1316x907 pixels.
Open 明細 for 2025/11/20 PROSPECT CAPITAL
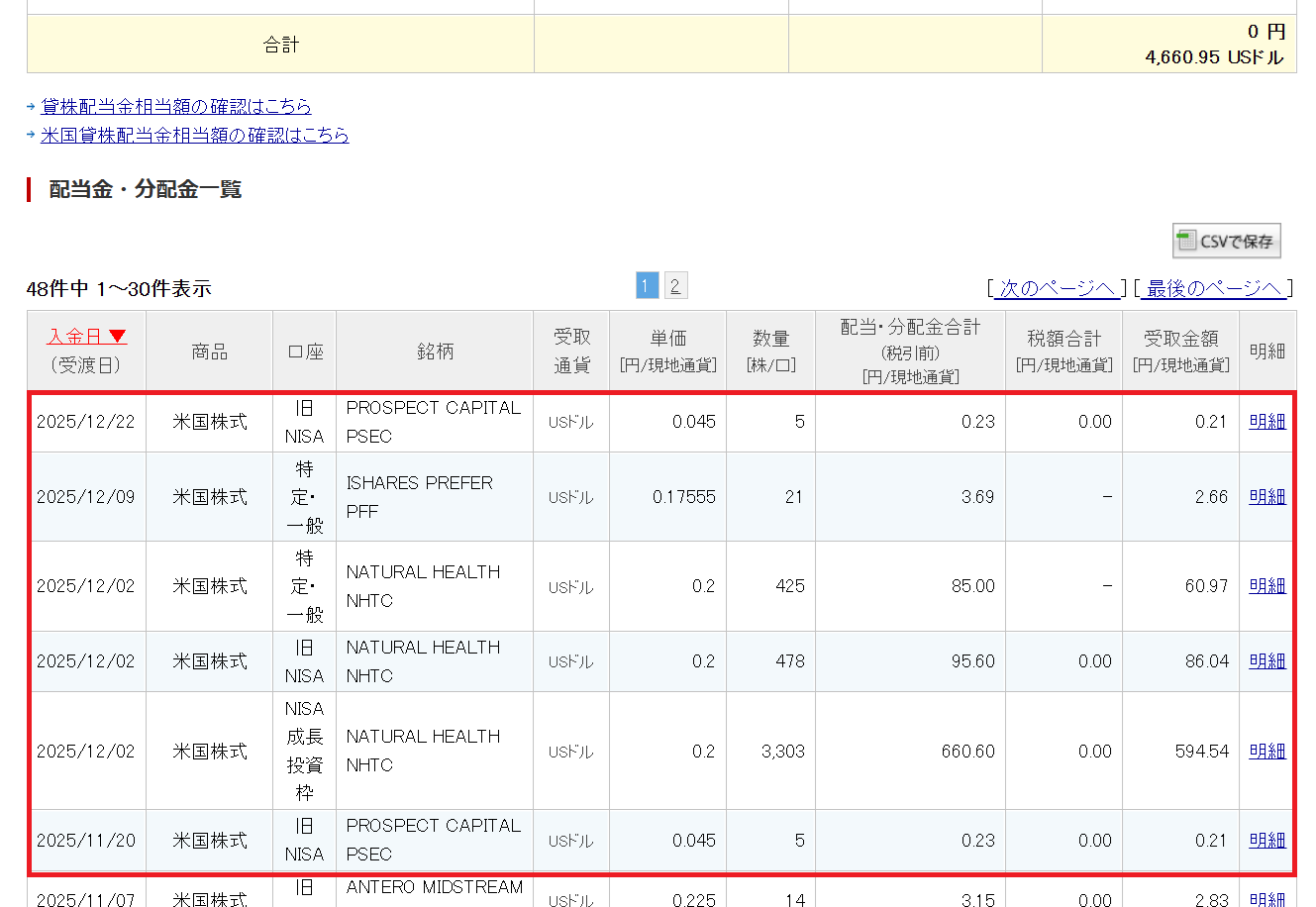pos(1266,841)
